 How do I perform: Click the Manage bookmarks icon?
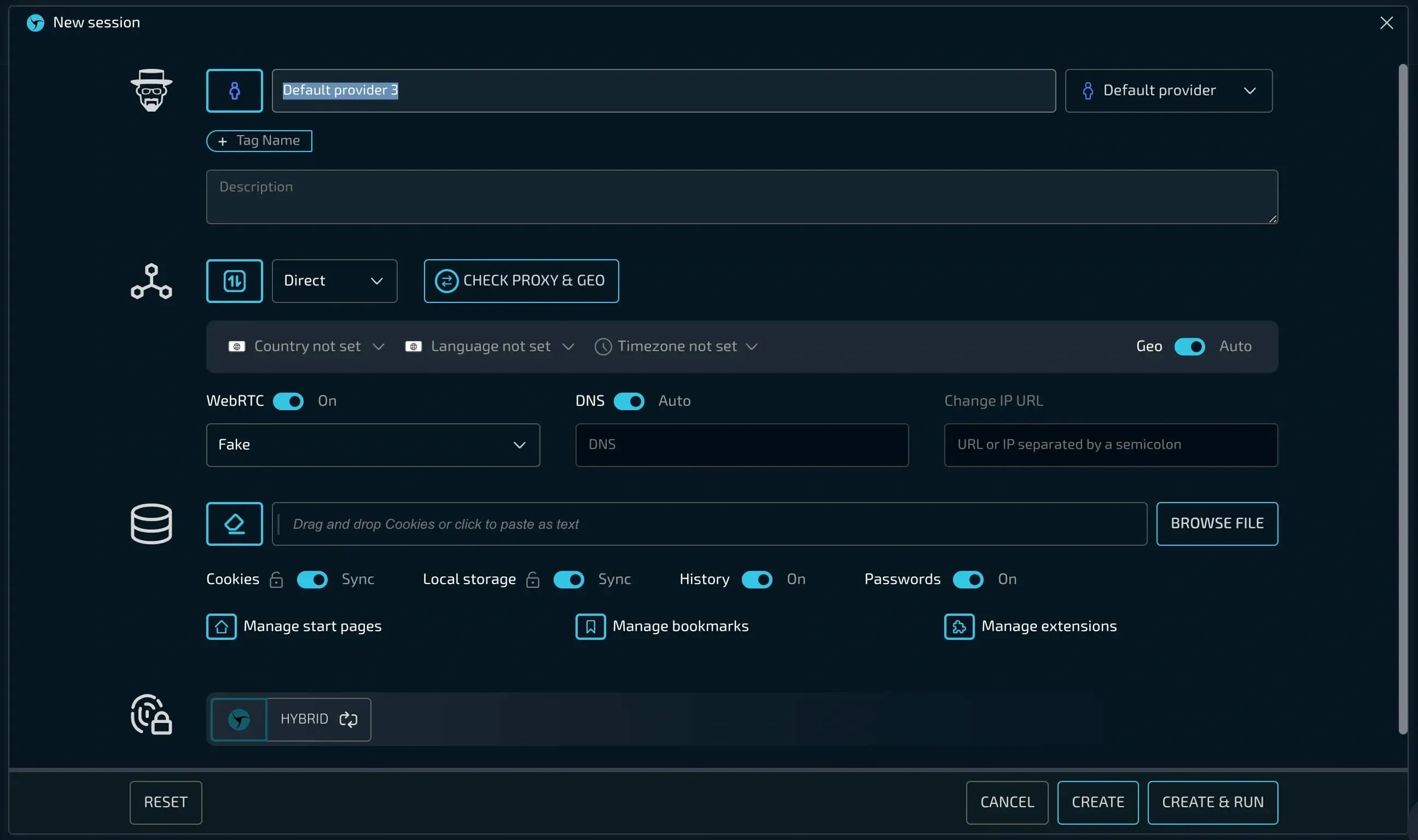(x=590, y=627)
